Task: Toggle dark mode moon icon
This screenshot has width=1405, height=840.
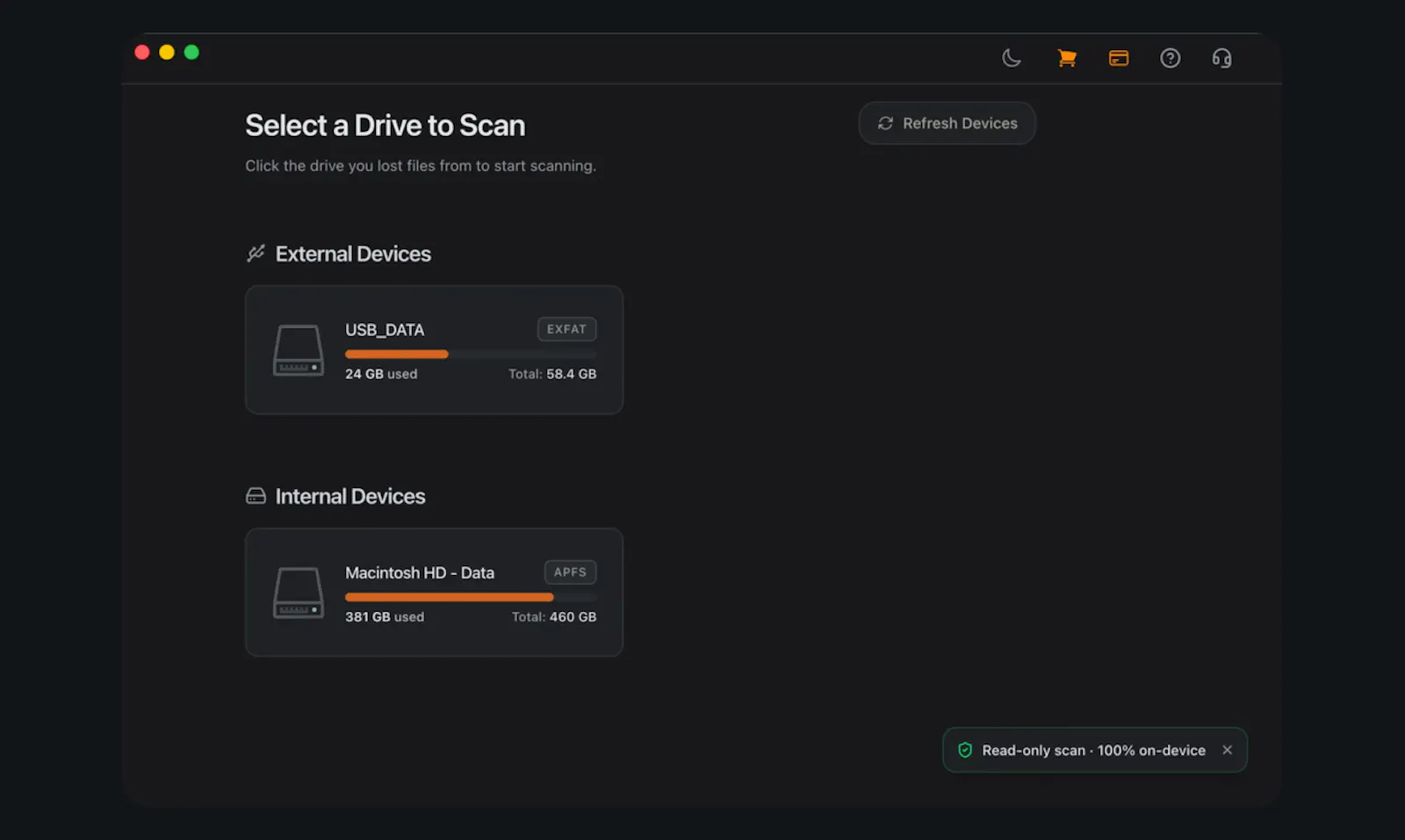Action: 1012,58
